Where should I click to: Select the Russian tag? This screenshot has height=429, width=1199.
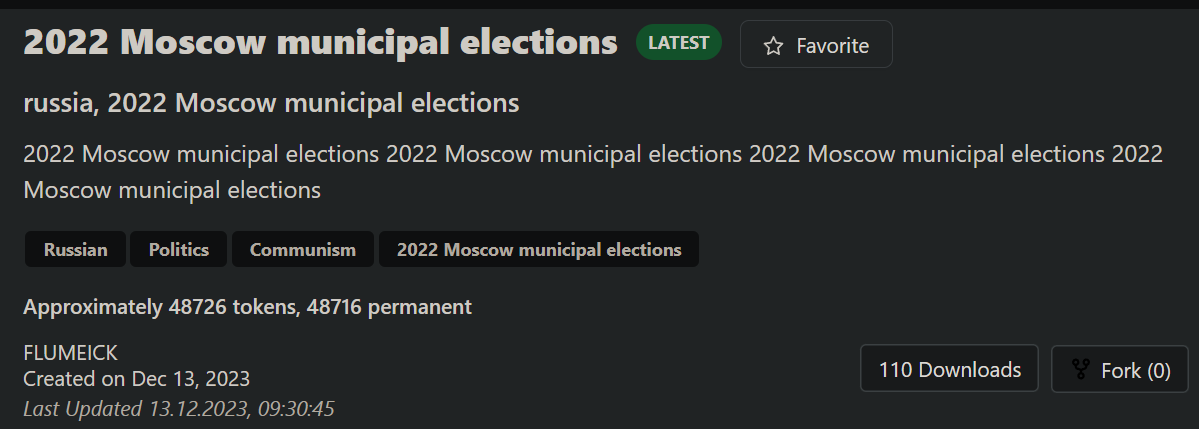tap(75, 249)
